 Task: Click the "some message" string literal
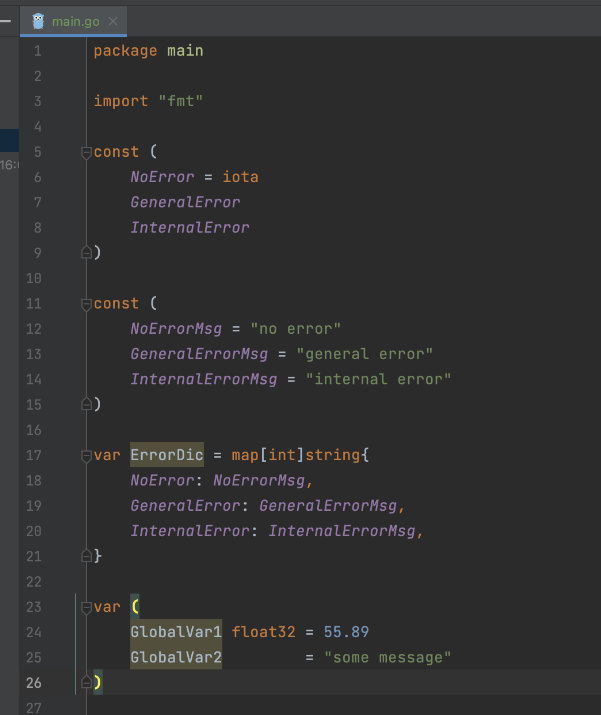click(388, 657)
